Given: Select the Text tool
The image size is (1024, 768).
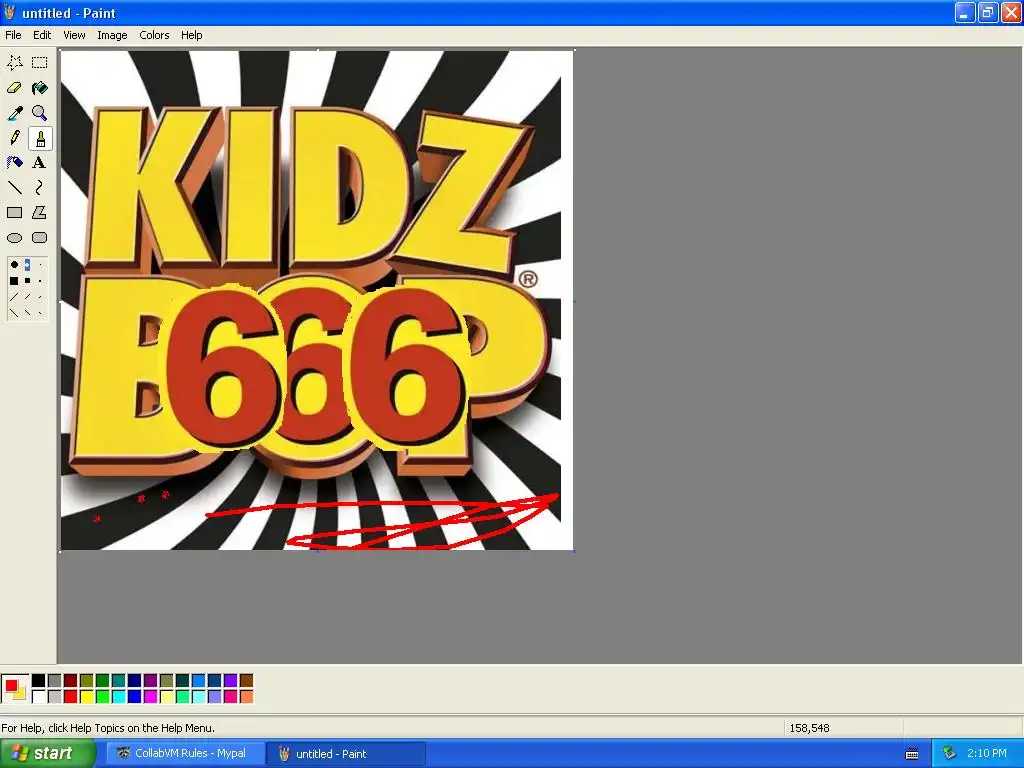Looking at the screenshot, I should (40, 163).
